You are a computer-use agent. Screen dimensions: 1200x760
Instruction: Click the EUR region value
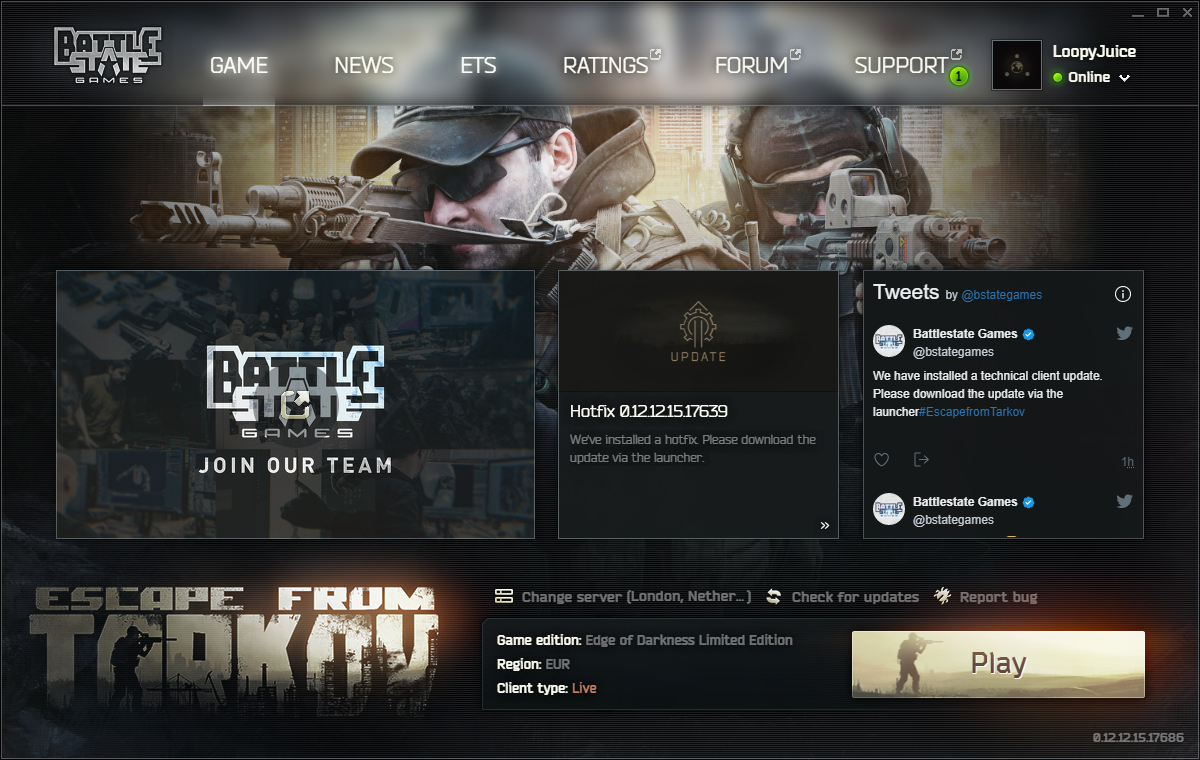(558, 664)
